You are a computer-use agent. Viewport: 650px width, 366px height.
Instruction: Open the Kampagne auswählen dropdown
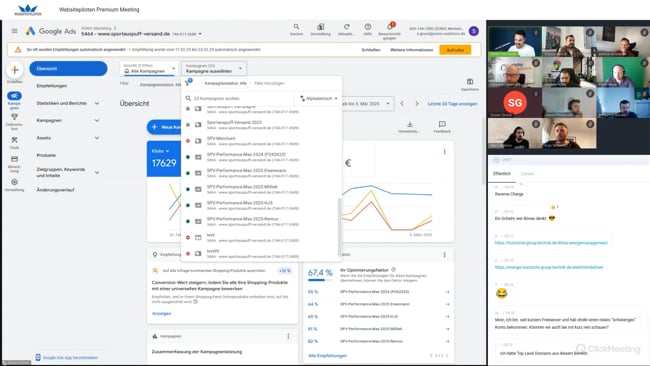point(214,69)
